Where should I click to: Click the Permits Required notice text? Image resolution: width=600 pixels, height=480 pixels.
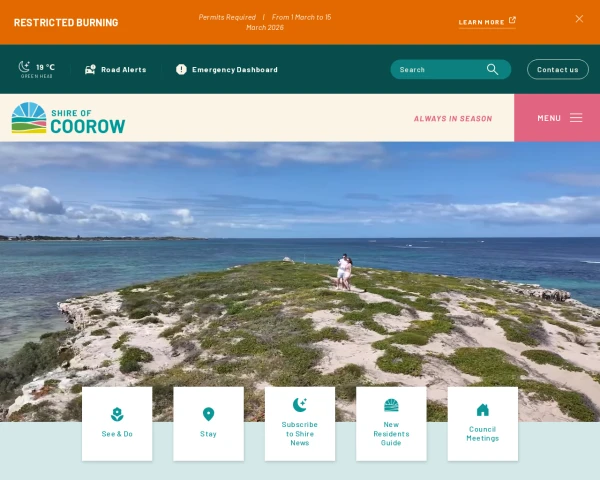click(265, 22)
